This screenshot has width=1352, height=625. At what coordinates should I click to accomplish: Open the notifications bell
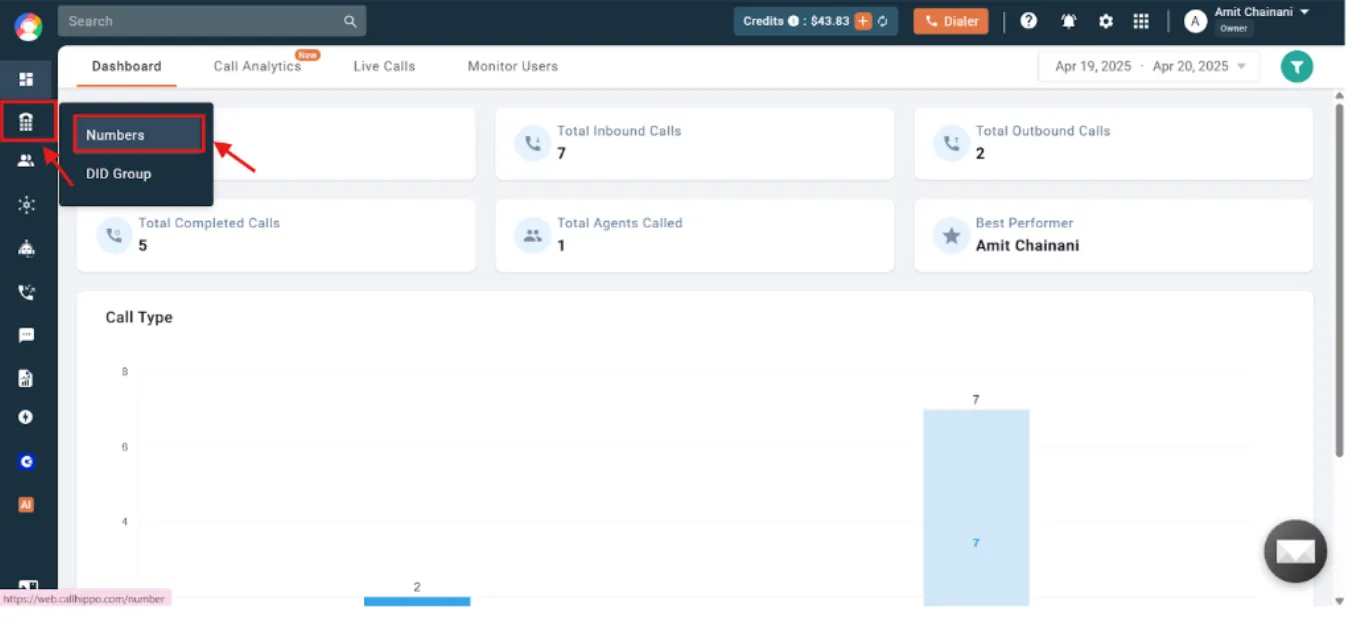[x=1068, y=20]
